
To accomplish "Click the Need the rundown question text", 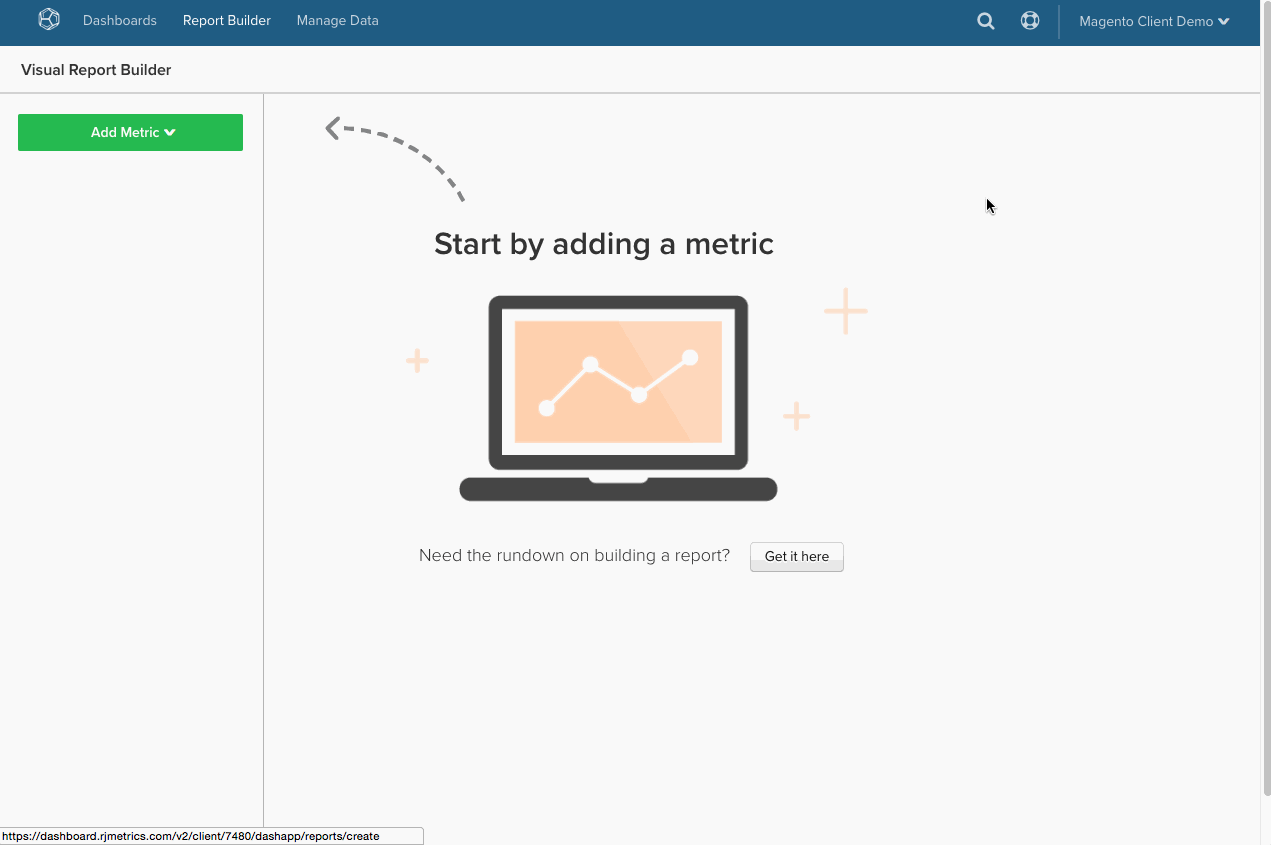I will tap(574, 555).
